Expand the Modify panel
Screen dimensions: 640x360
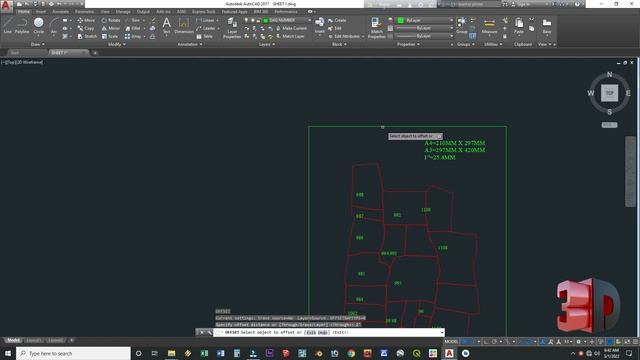click(116, 44)
